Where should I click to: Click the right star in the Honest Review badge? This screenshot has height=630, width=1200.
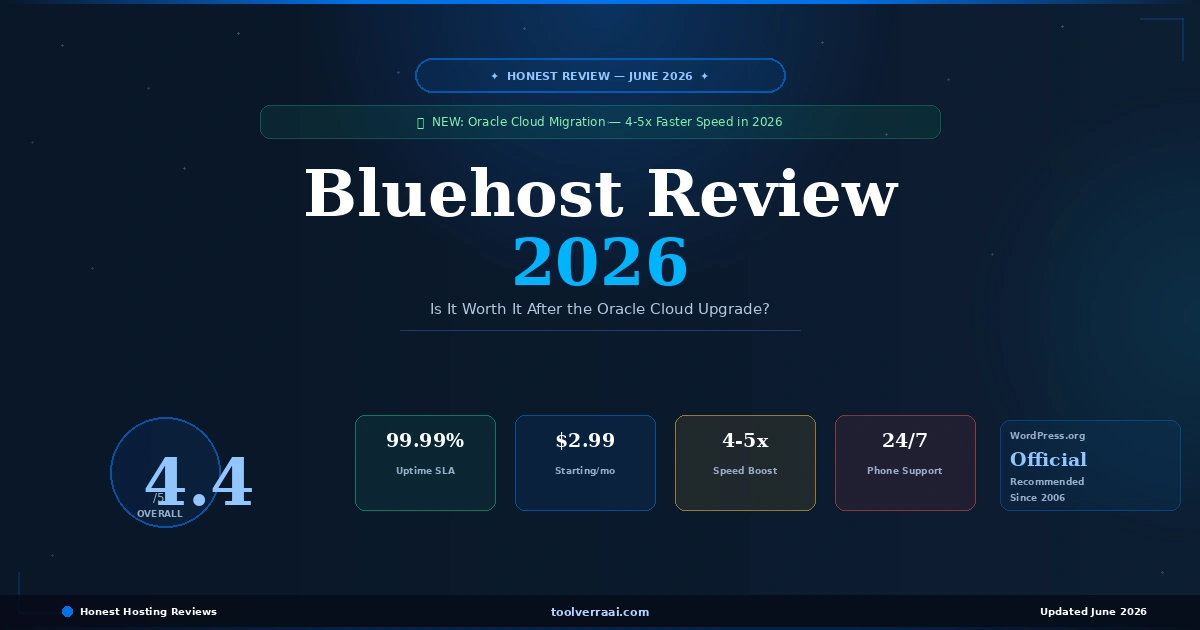coord(704,76)
